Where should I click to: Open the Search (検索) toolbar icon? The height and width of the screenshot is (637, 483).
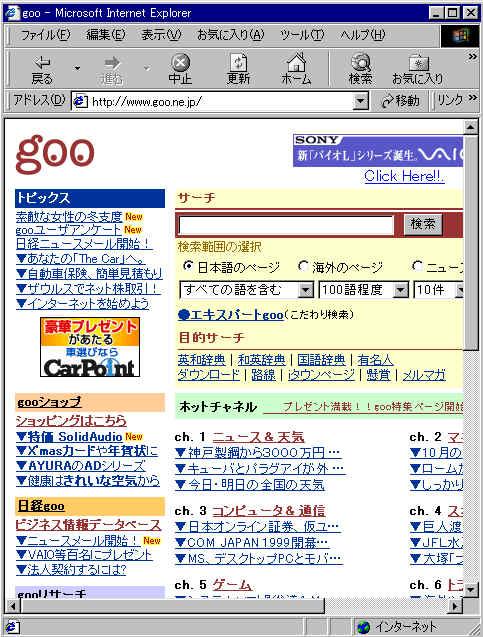(x=360, y=62)
